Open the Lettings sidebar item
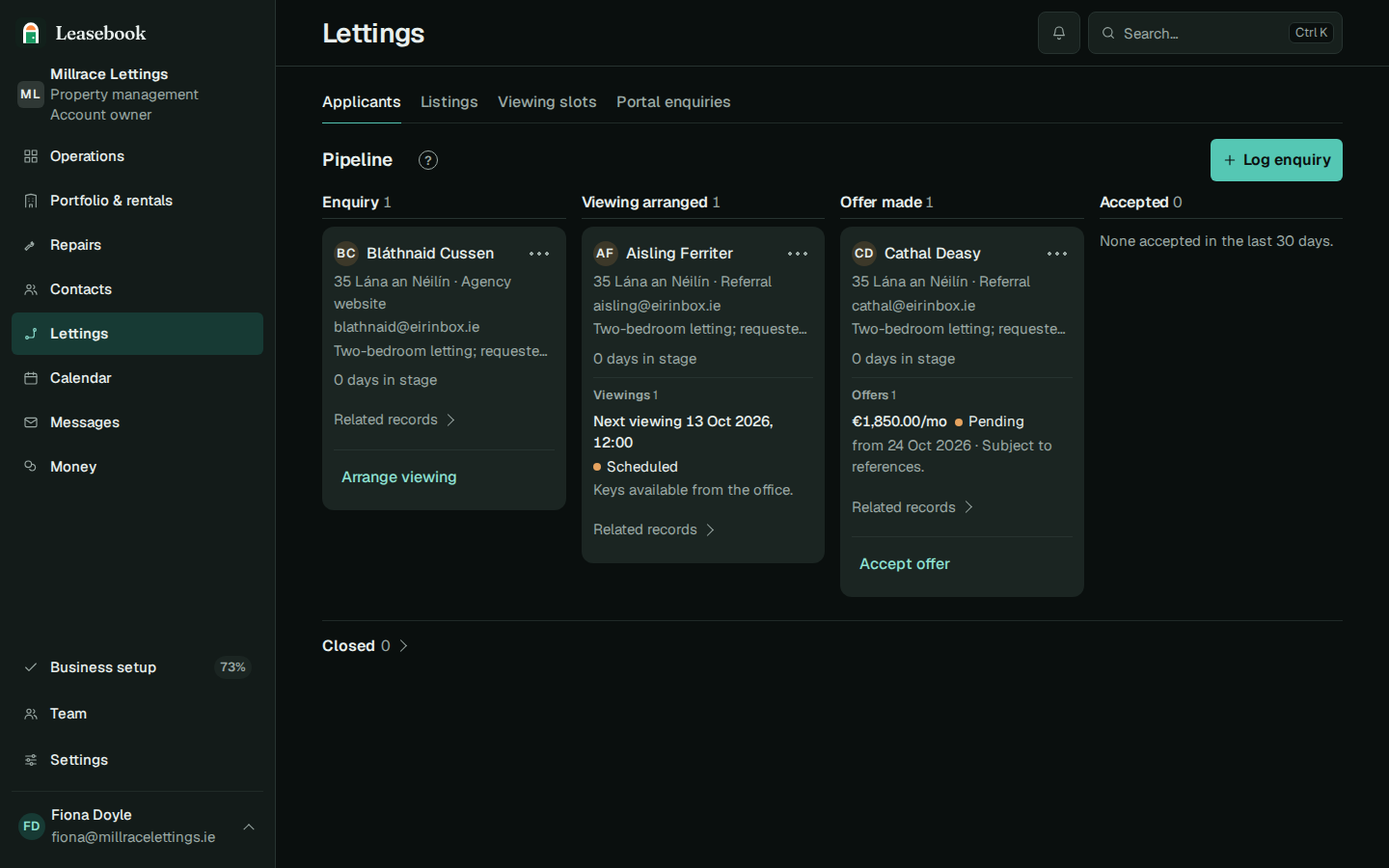This screenshot has height=868, width=1389. pyautogui.click(x=137, y=334)
